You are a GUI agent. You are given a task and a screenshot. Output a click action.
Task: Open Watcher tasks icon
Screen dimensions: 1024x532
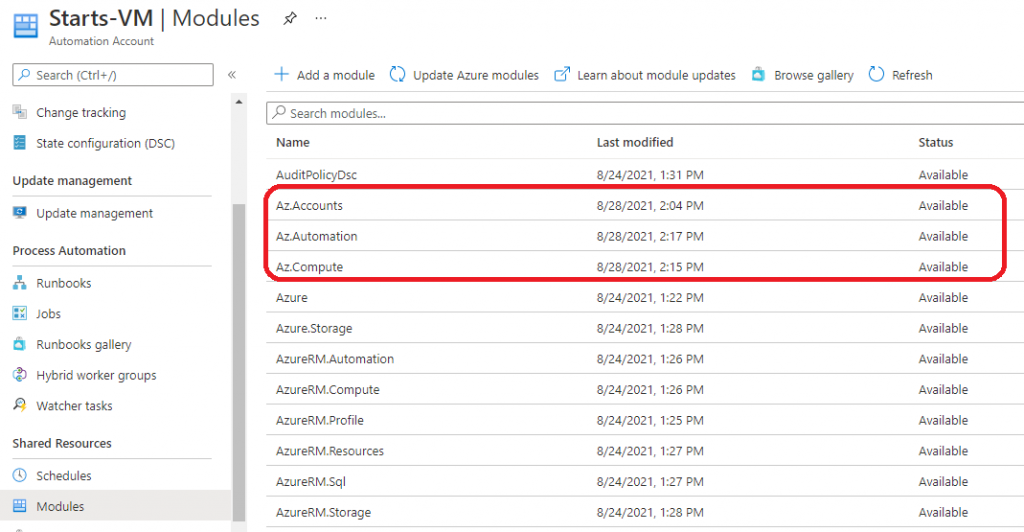point(20,406)
